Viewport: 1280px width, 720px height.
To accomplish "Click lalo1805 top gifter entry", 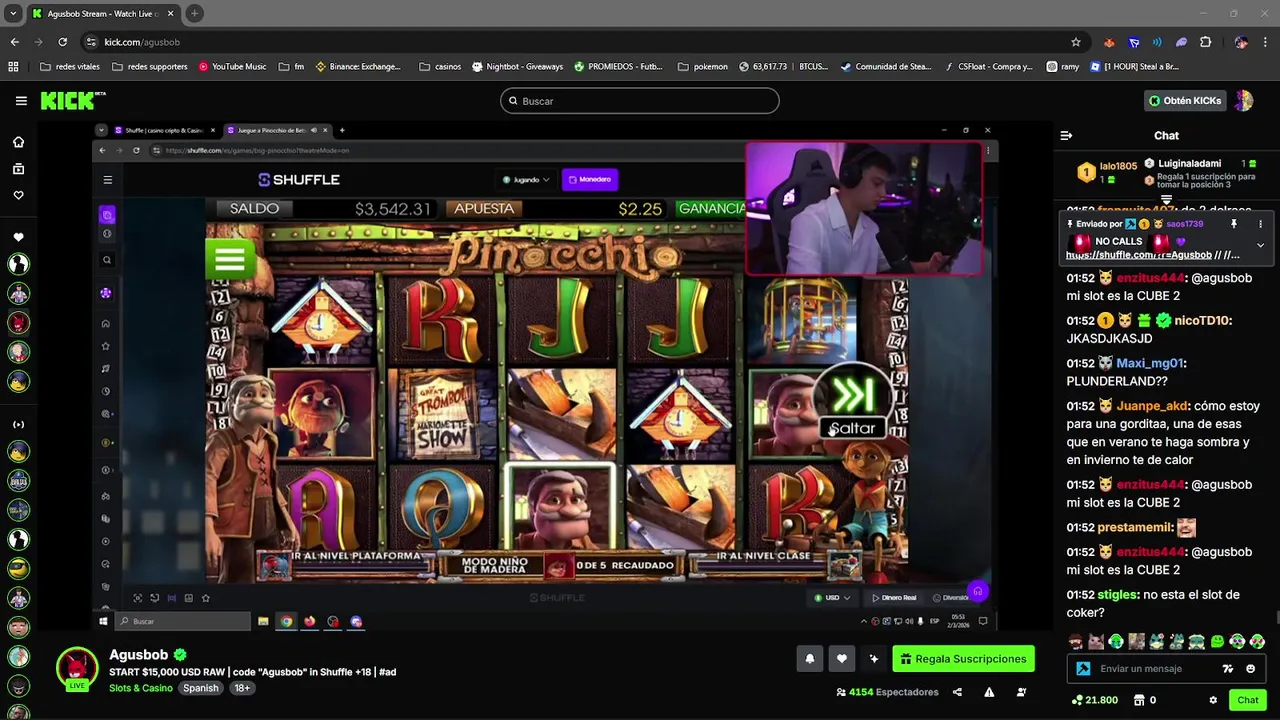I will coord(1107,173).
